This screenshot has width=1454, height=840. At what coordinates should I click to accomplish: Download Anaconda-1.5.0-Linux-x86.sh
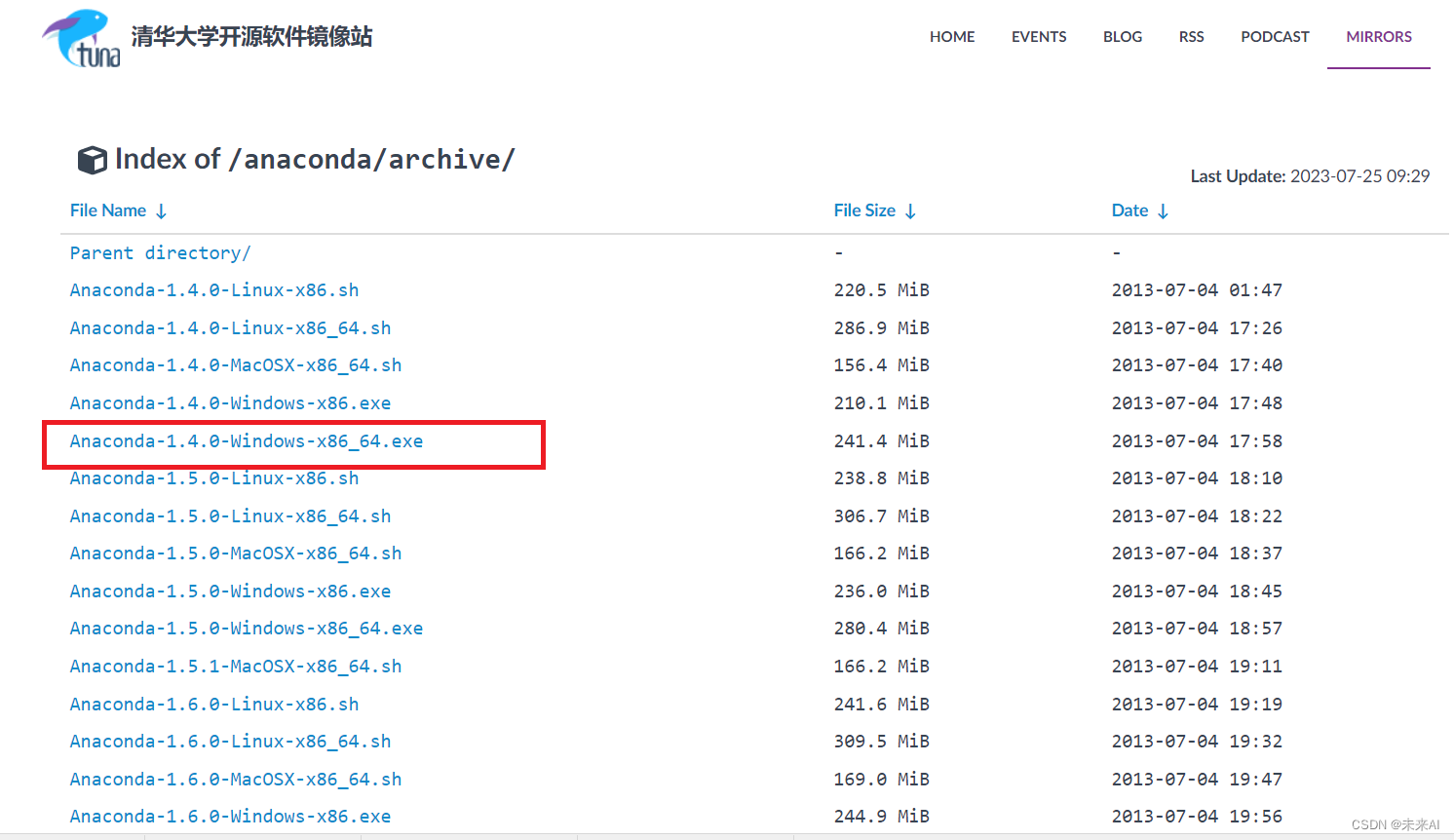pos(214,478)
